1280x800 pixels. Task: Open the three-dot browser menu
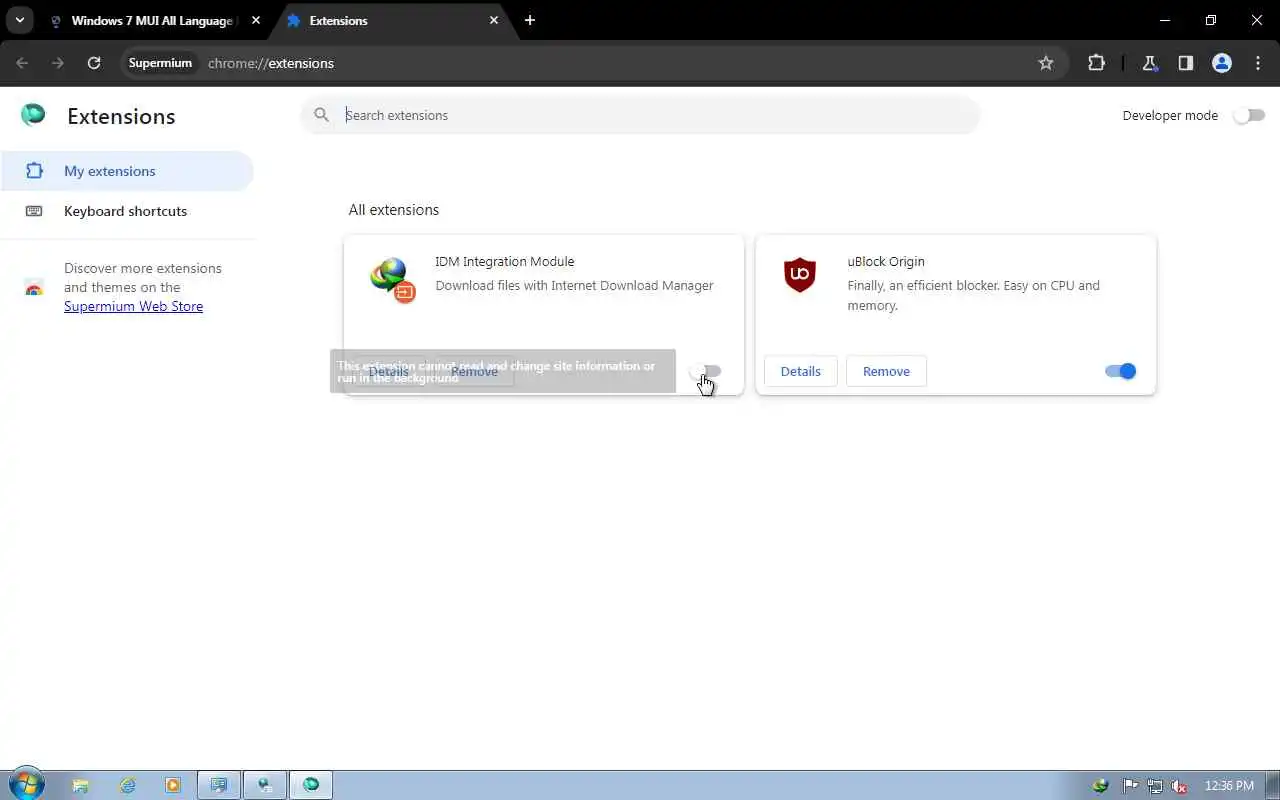[x=1258, y=63]
